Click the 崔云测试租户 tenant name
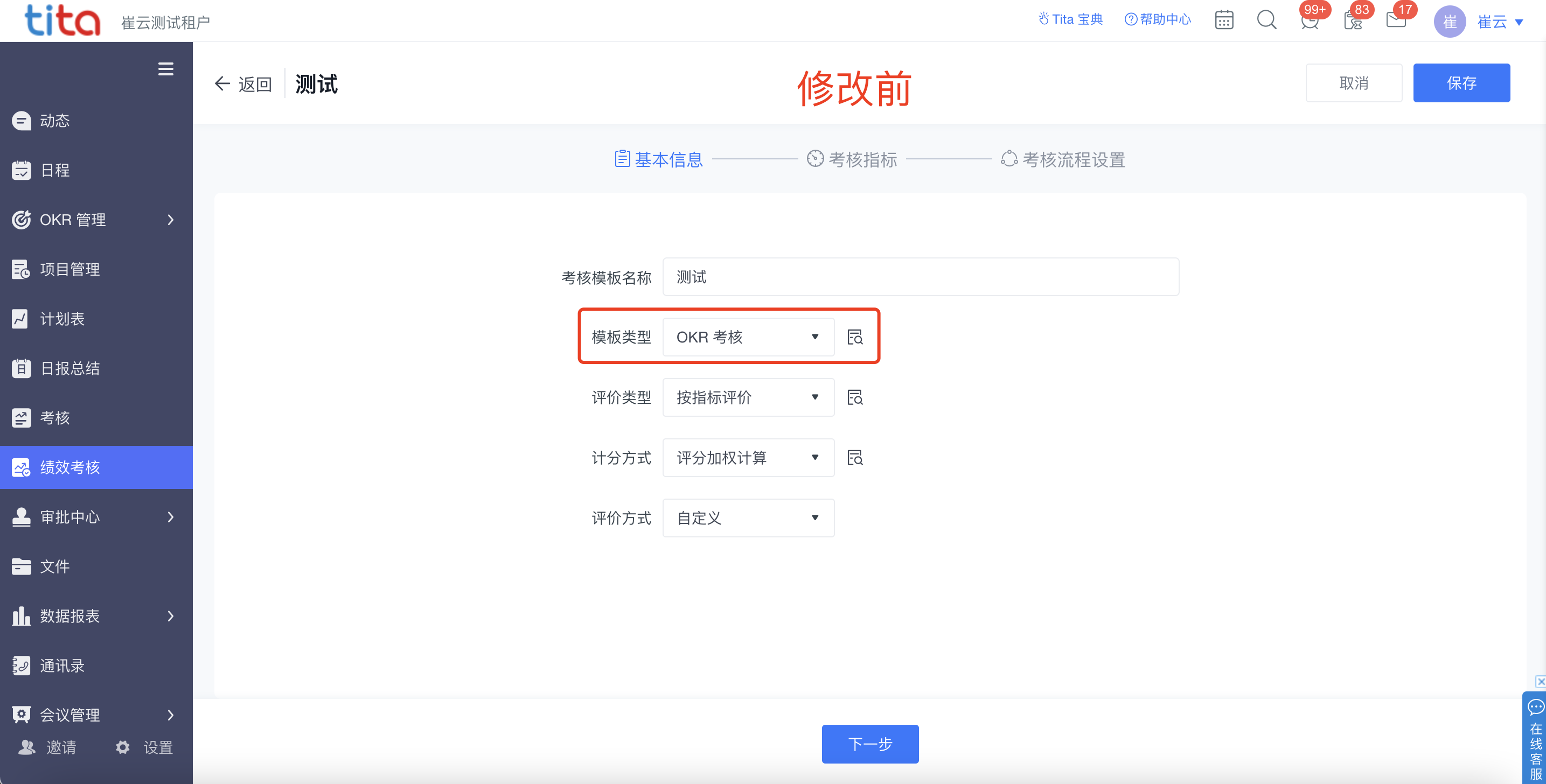Viewport: 1546px width, 784px height. click(166, 22)
